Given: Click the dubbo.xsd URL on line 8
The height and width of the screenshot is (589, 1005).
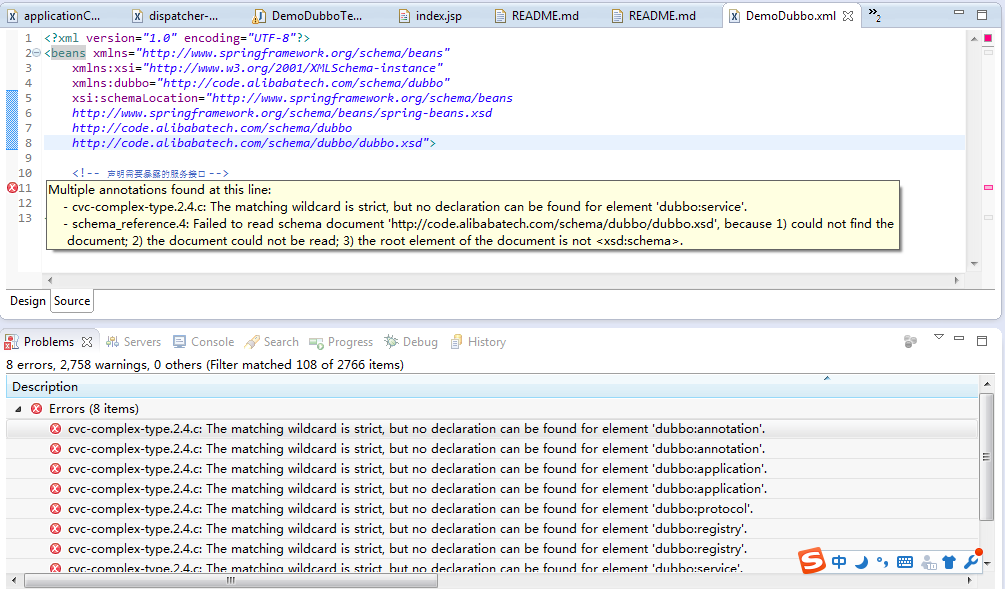Looking at the screenshot, I should pyautogui.click(x=247, y=143).
